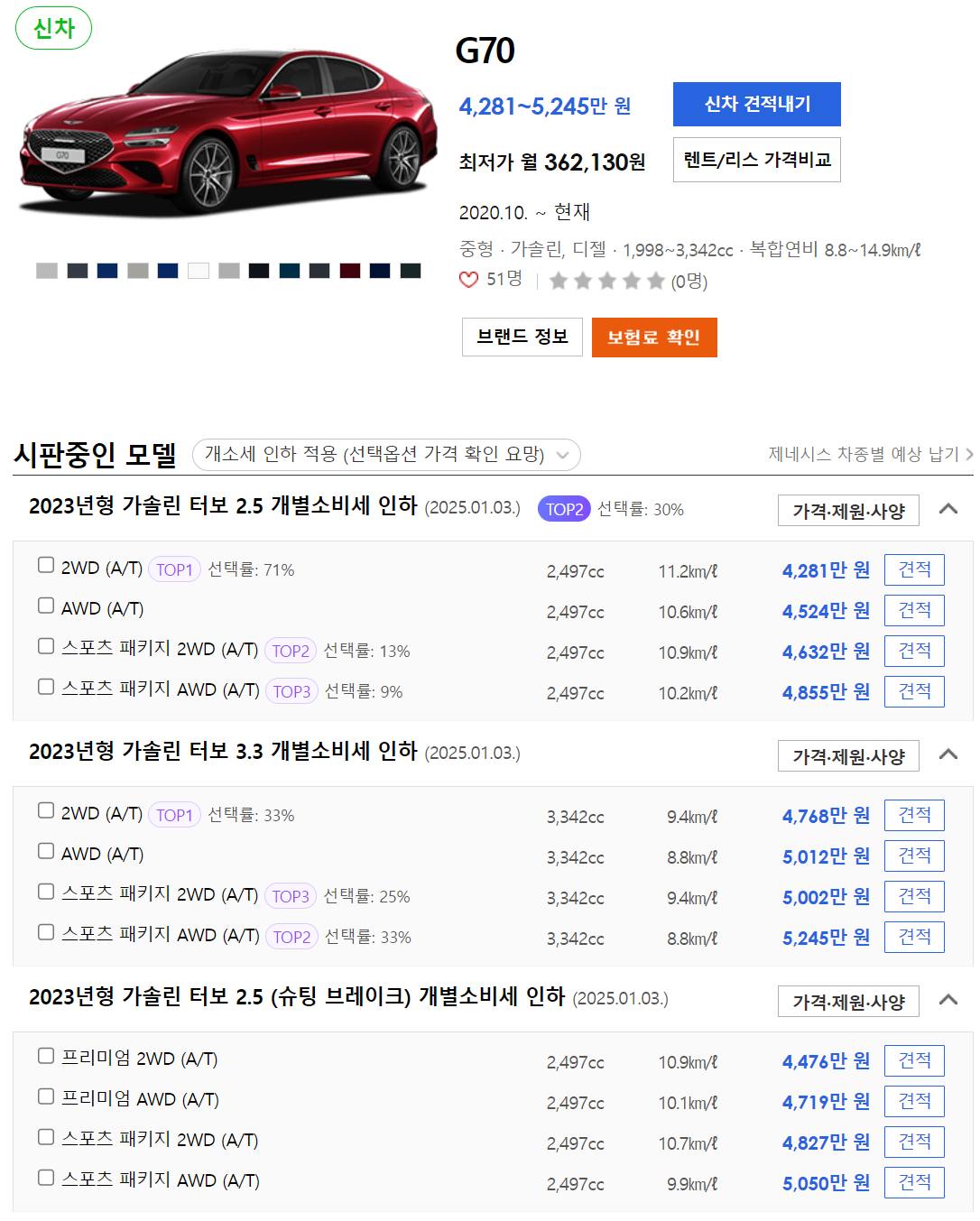Image resolution: width=980 pixels, height=1221 pixels.
Task: Click the G70 model title
Action: tap(485, 51)
